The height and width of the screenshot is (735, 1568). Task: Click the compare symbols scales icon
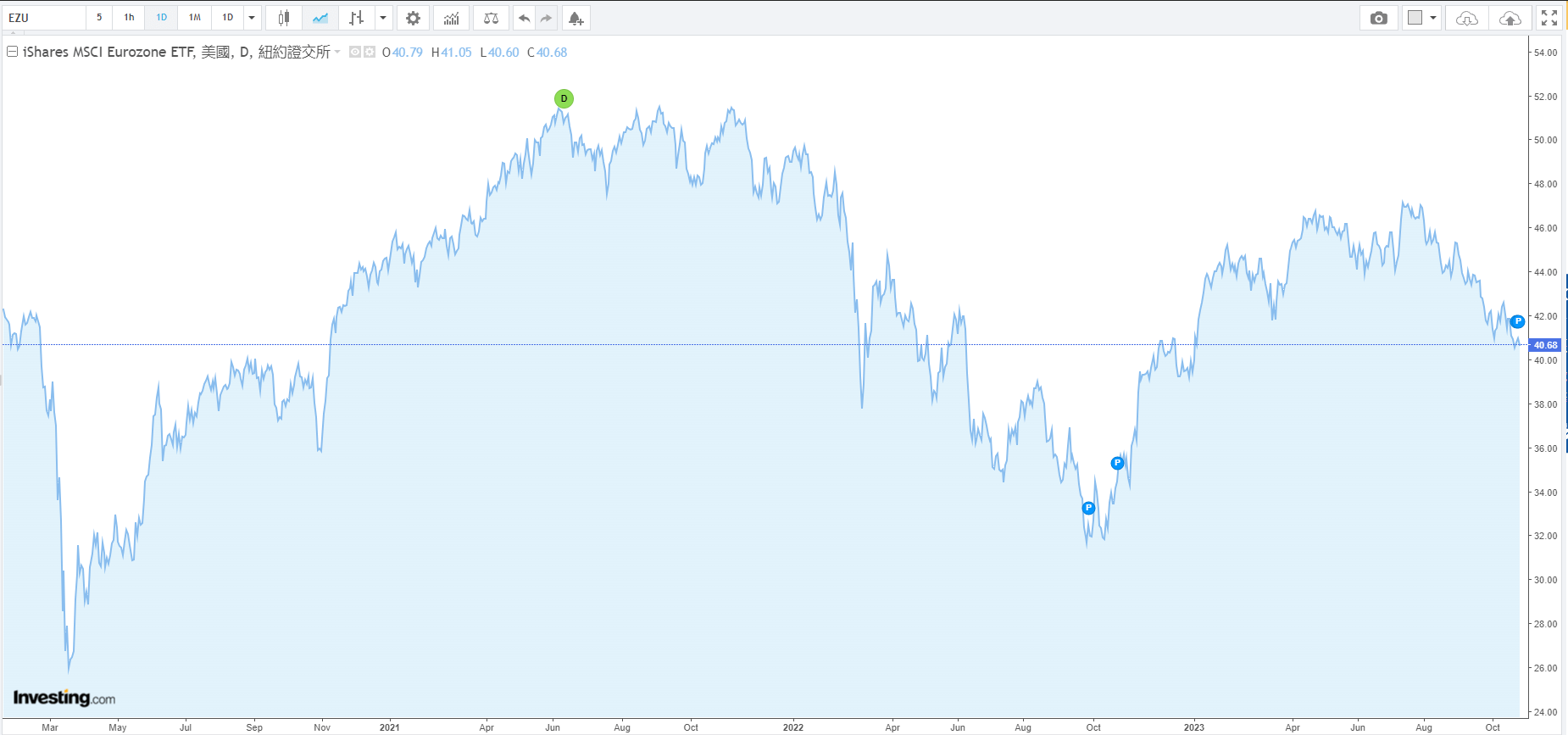(491, 18)
